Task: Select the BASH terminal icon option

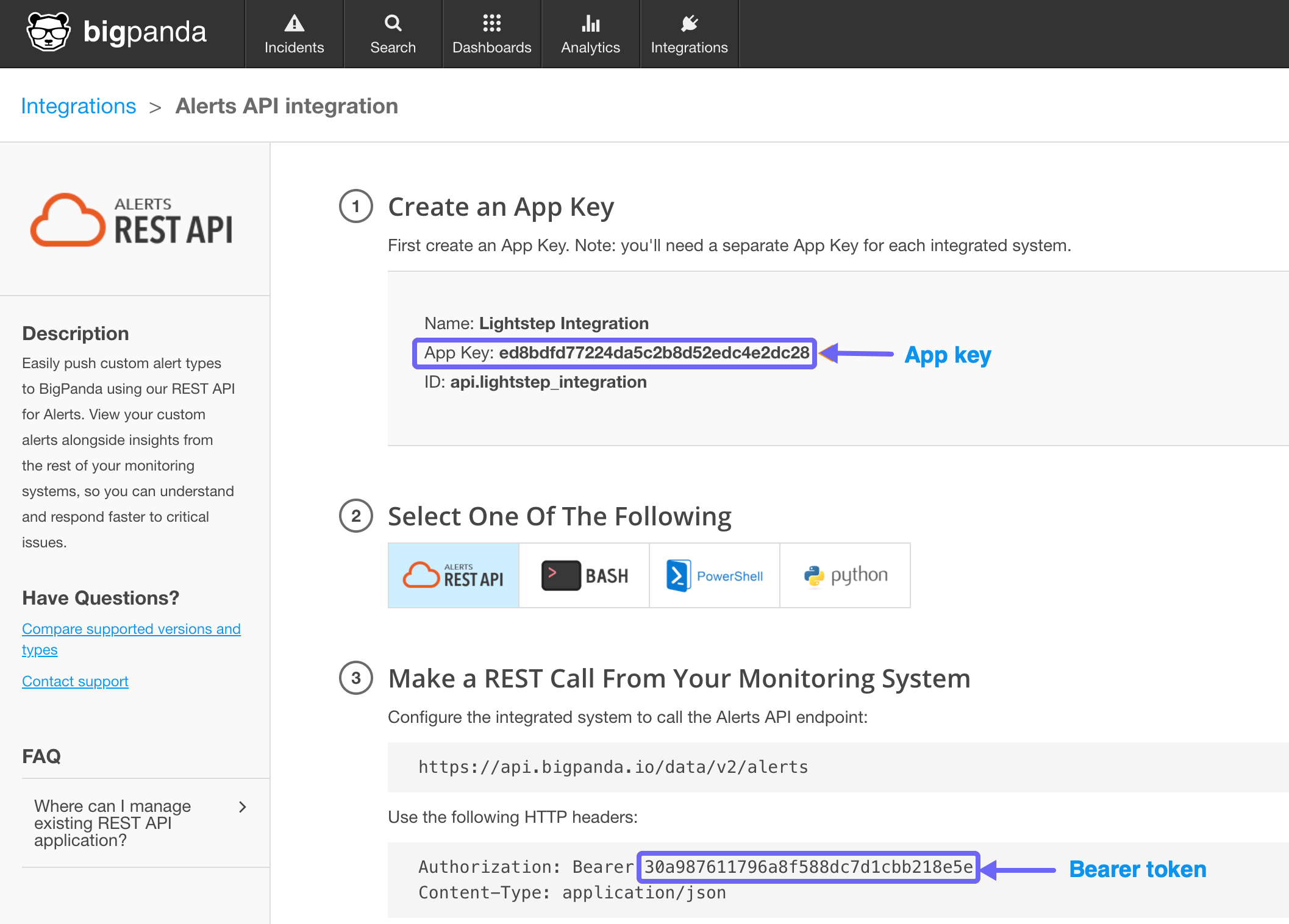Action: click(584, 575)
